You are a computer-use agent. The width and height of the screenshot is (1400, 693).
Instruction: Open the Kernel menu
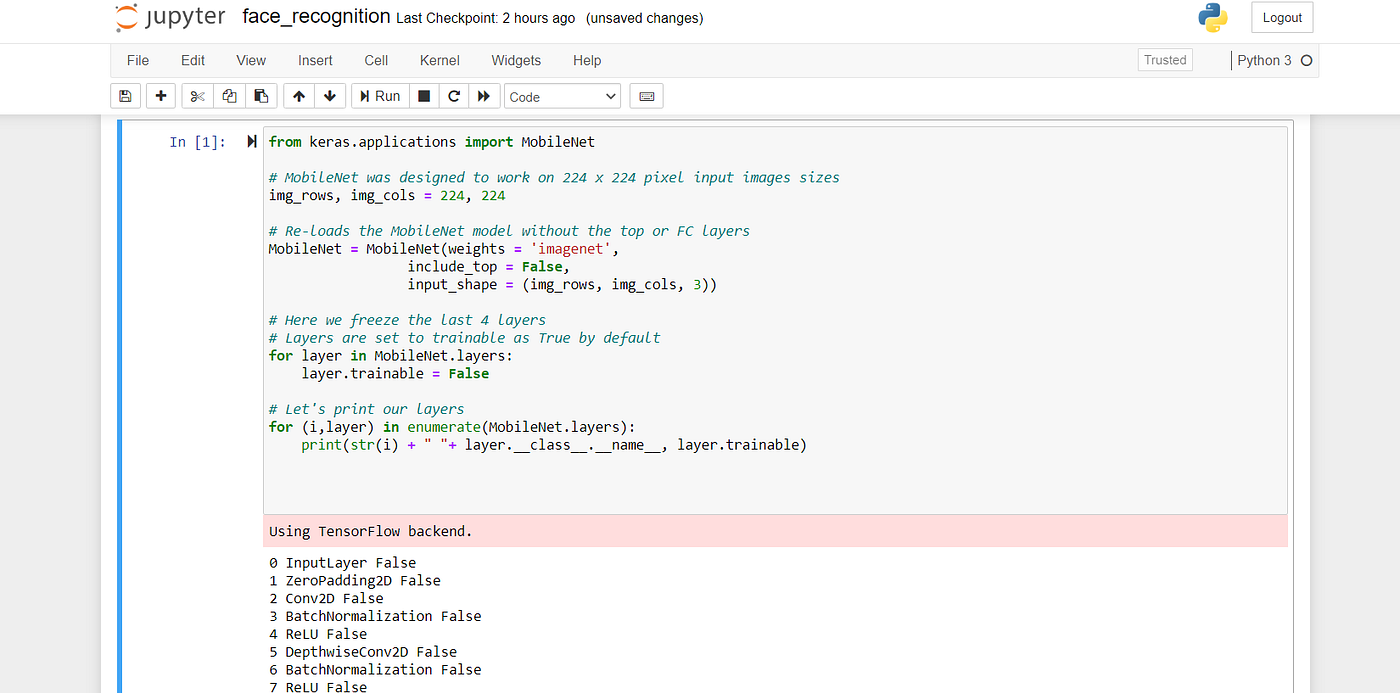tap(440, 60)
